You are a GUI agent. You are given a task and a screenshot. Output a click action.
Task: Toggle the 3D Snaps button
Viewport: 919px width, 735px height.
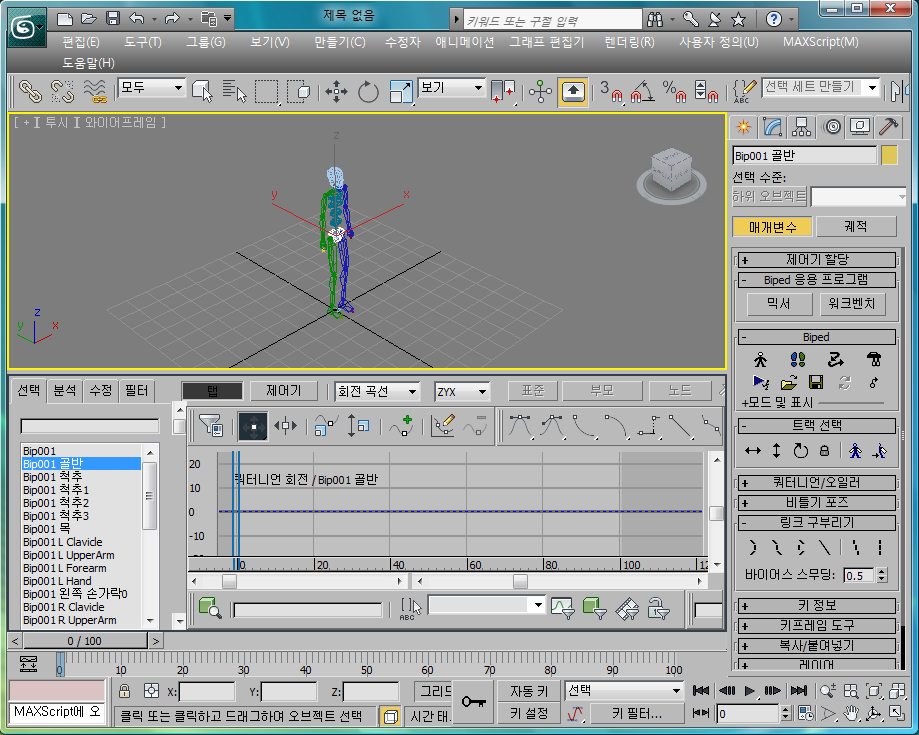(610, 92)
